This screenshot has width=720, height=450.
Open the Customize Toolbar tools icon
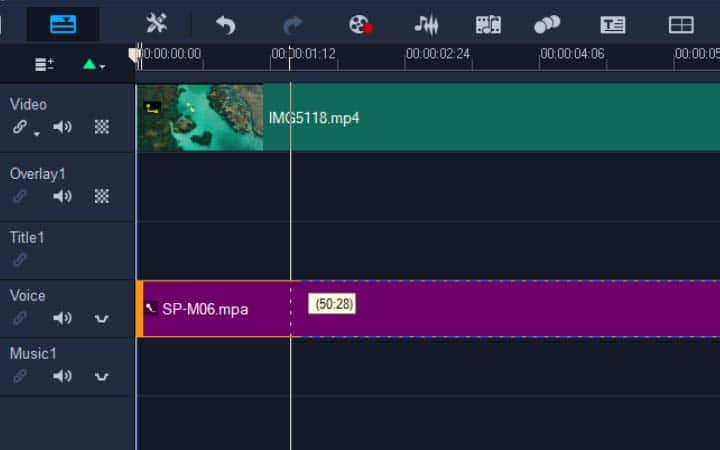coord(157,23)
